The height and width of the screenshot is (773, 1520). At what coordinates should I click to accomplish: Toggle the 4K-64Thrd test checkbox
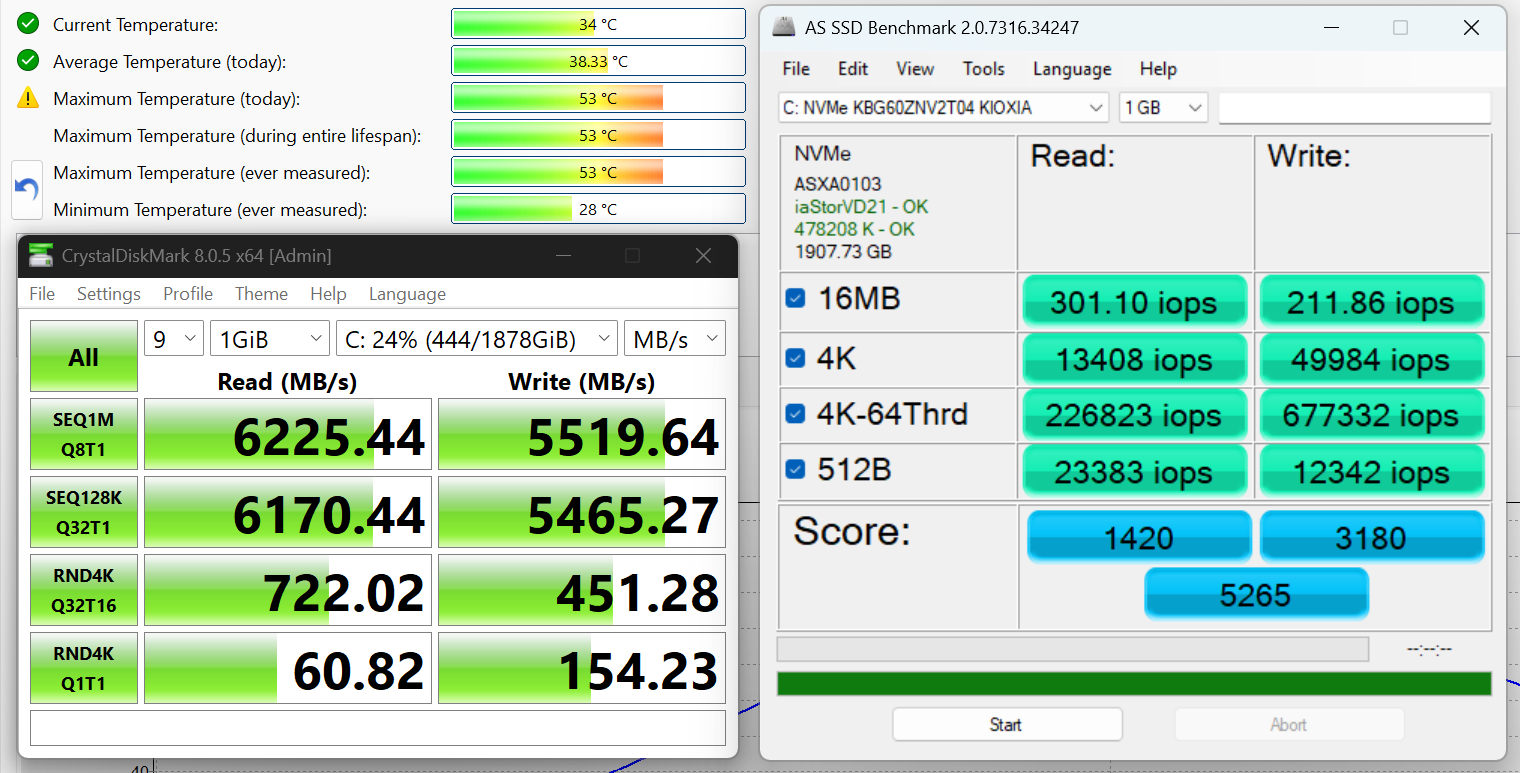[796, 413]
